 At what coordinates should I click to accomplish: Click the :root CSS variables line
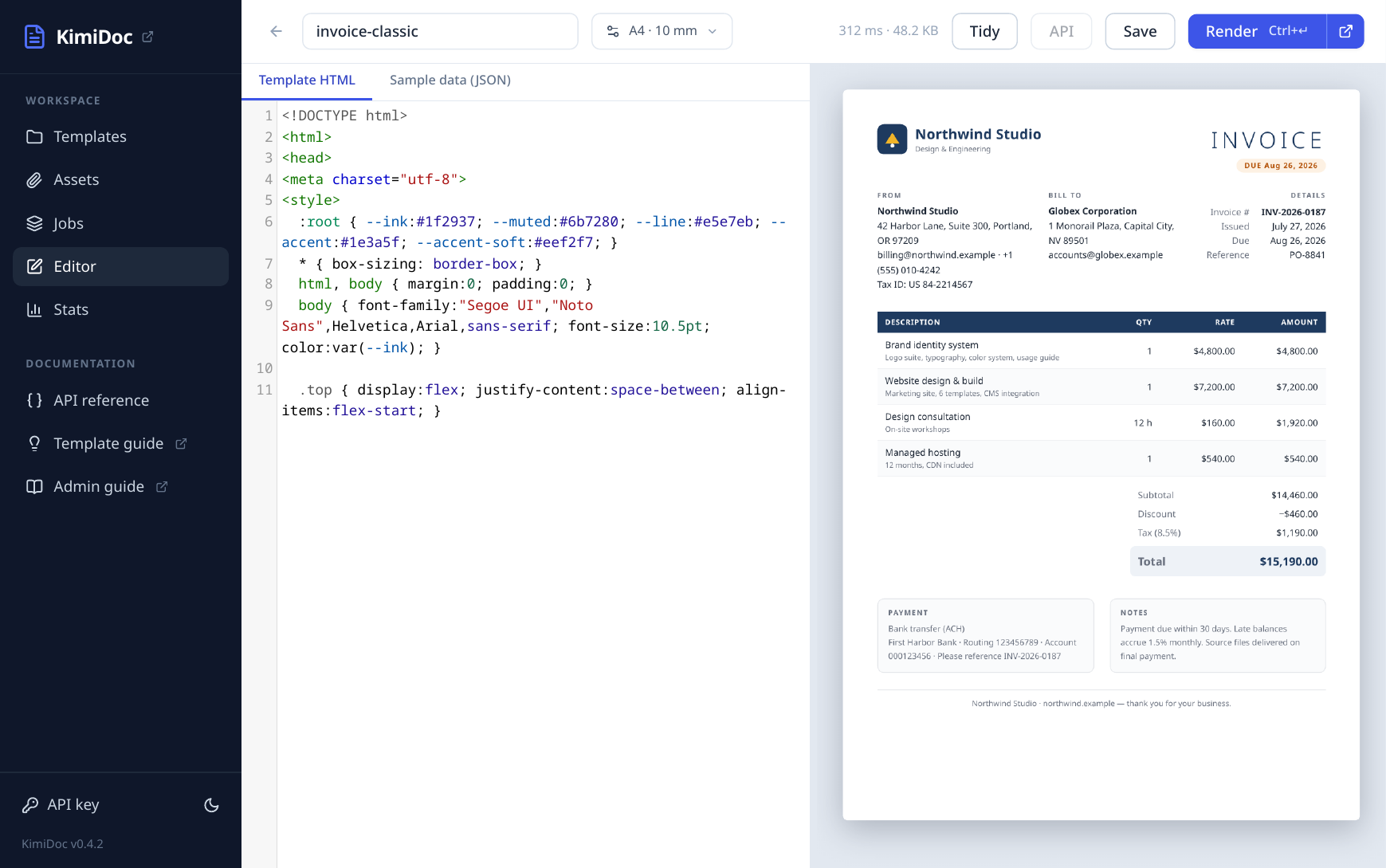pos(534,232)
